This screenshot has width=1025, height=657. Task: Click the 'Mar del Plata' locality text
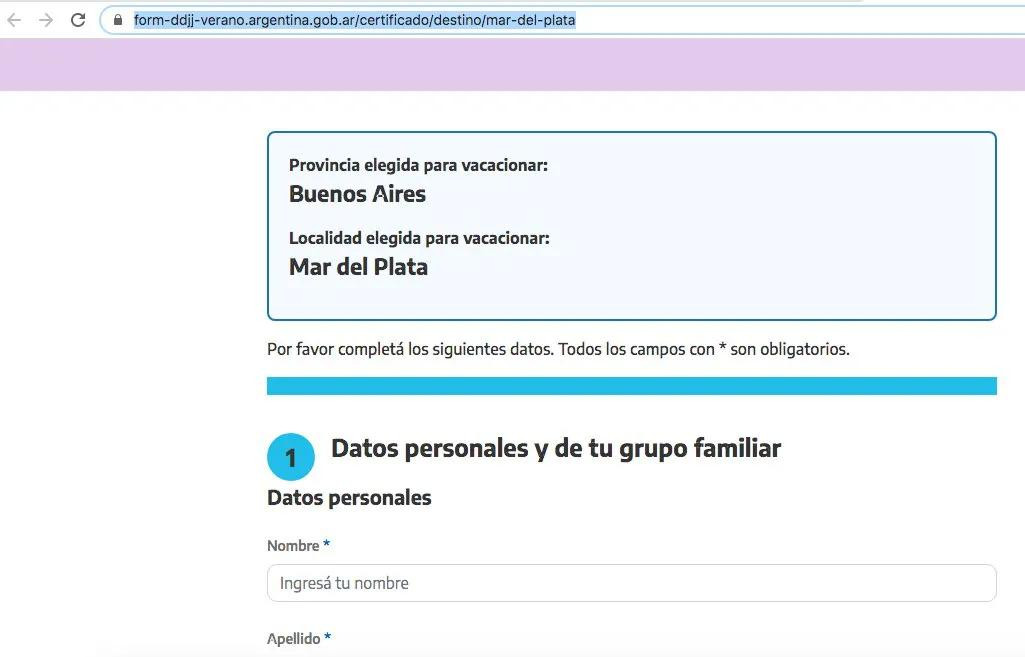tap(358, 267)
